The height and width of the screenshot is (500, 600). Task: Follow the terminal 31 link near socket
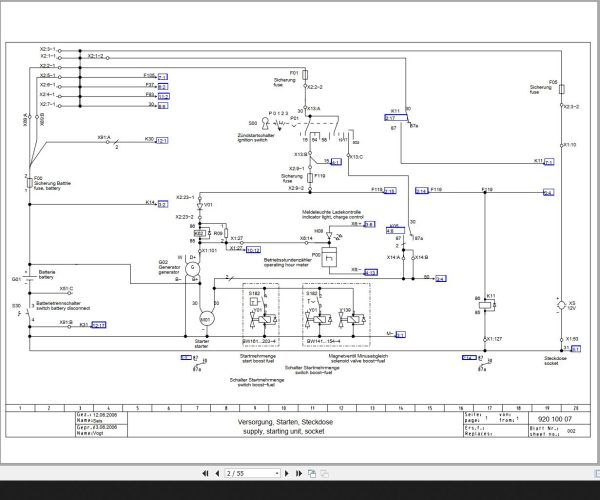pyautogui.click(x=576, y=349)
